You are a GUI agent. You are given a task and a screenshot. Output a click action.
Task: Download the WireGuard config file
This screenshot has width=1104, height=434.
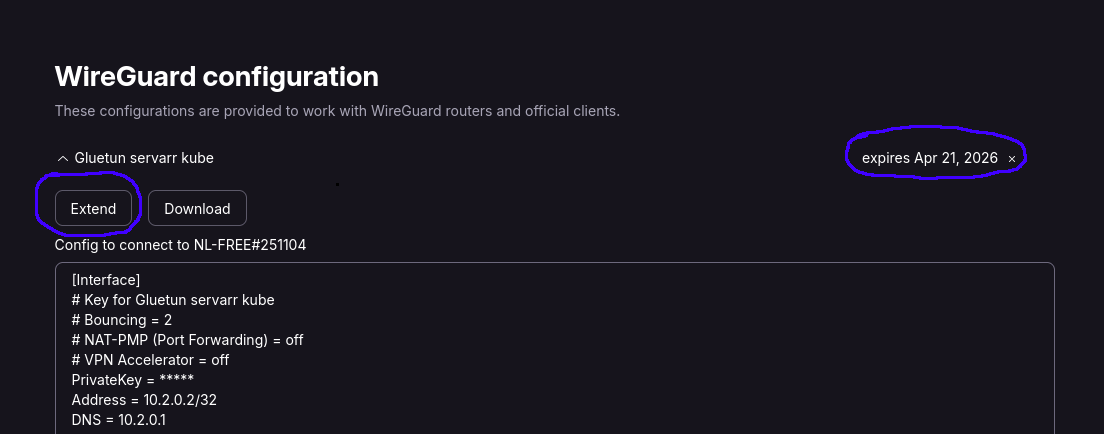pyautogui.click(x=197, y=209)
